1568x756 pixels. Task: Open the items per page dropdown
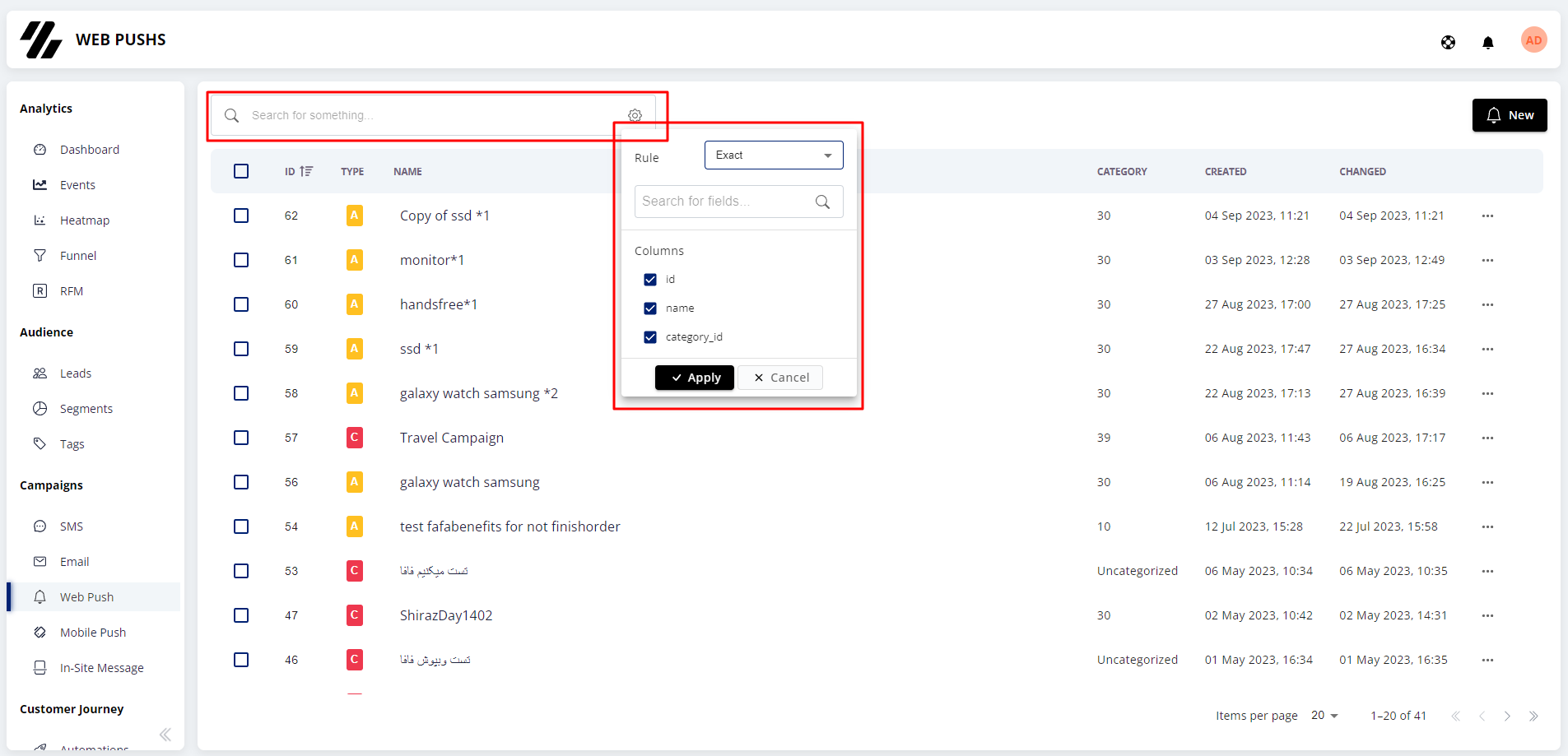1324,716
